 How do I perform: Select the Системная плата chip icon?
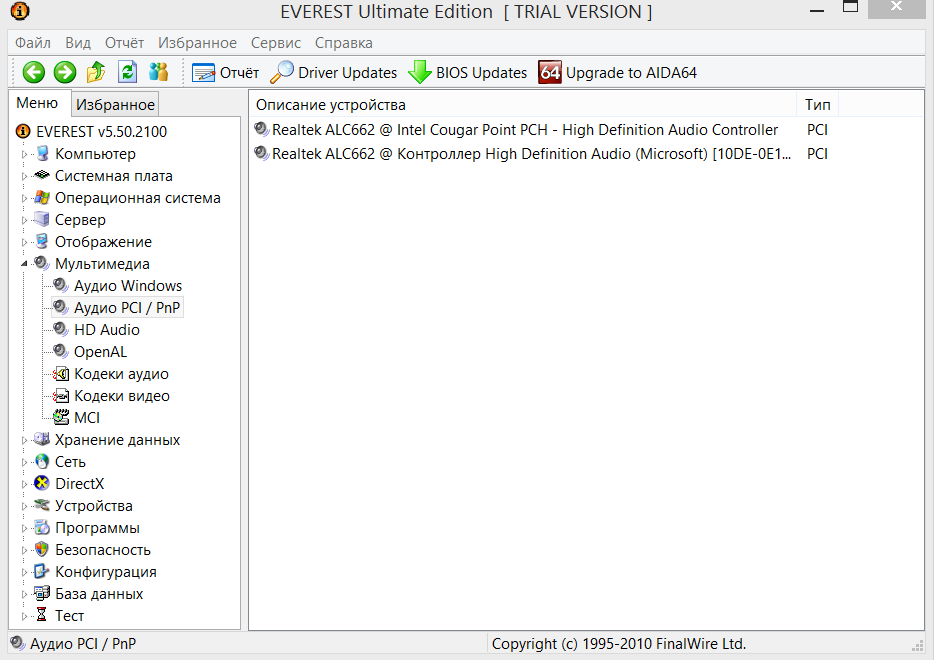coord(42,176)
